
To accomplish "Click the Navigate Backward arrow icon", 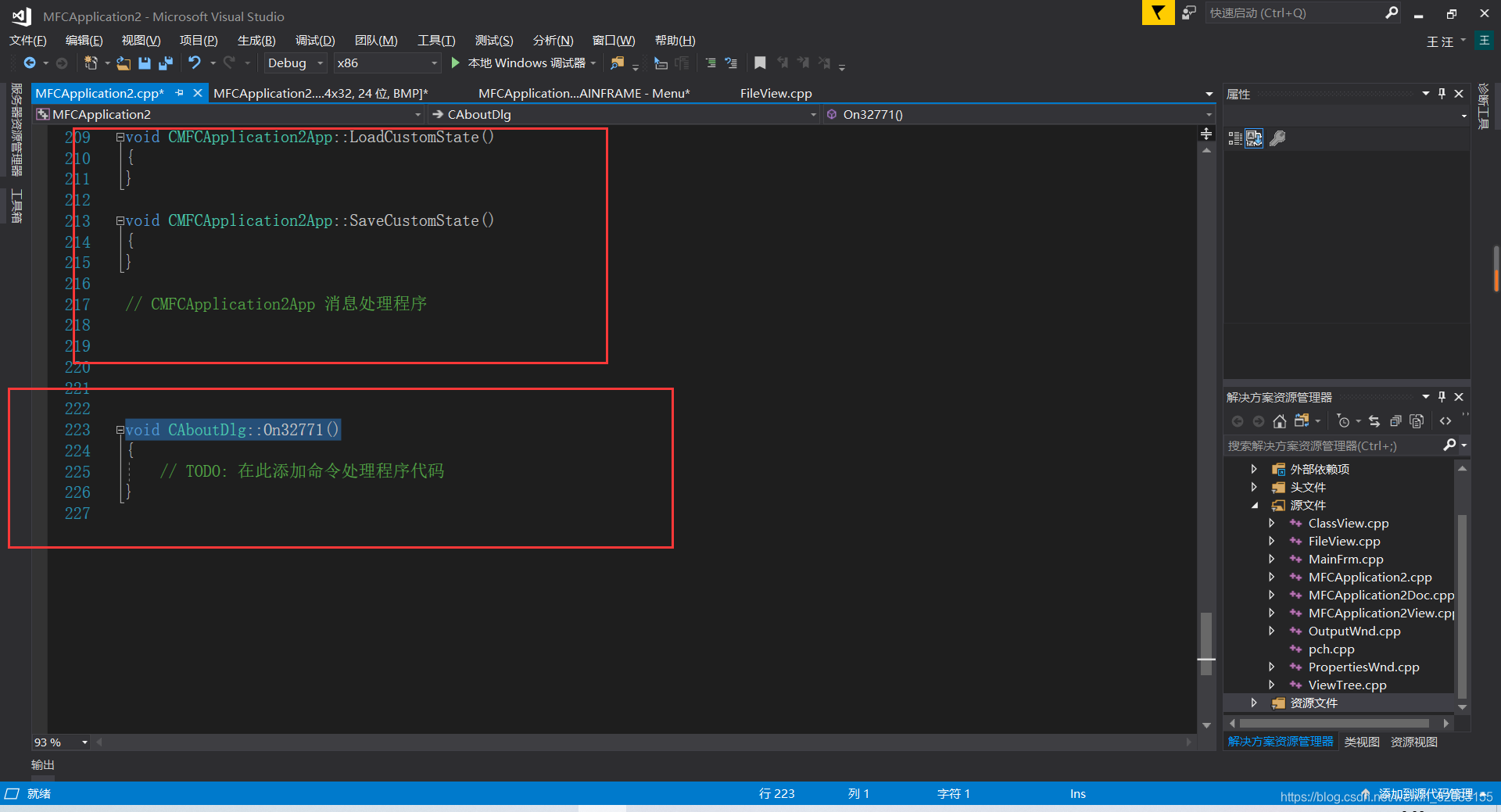I will (x=30, y=63).
